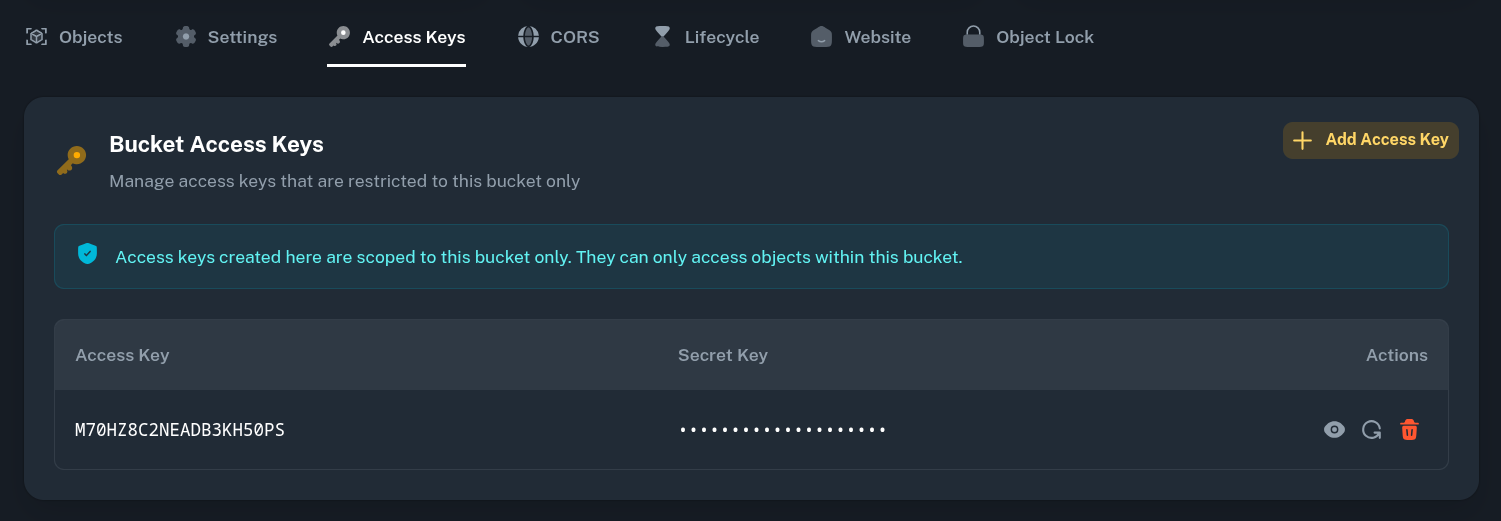Click the shield icon in the info banner
Screen dimensions: 1501x521
pos(88,254)
